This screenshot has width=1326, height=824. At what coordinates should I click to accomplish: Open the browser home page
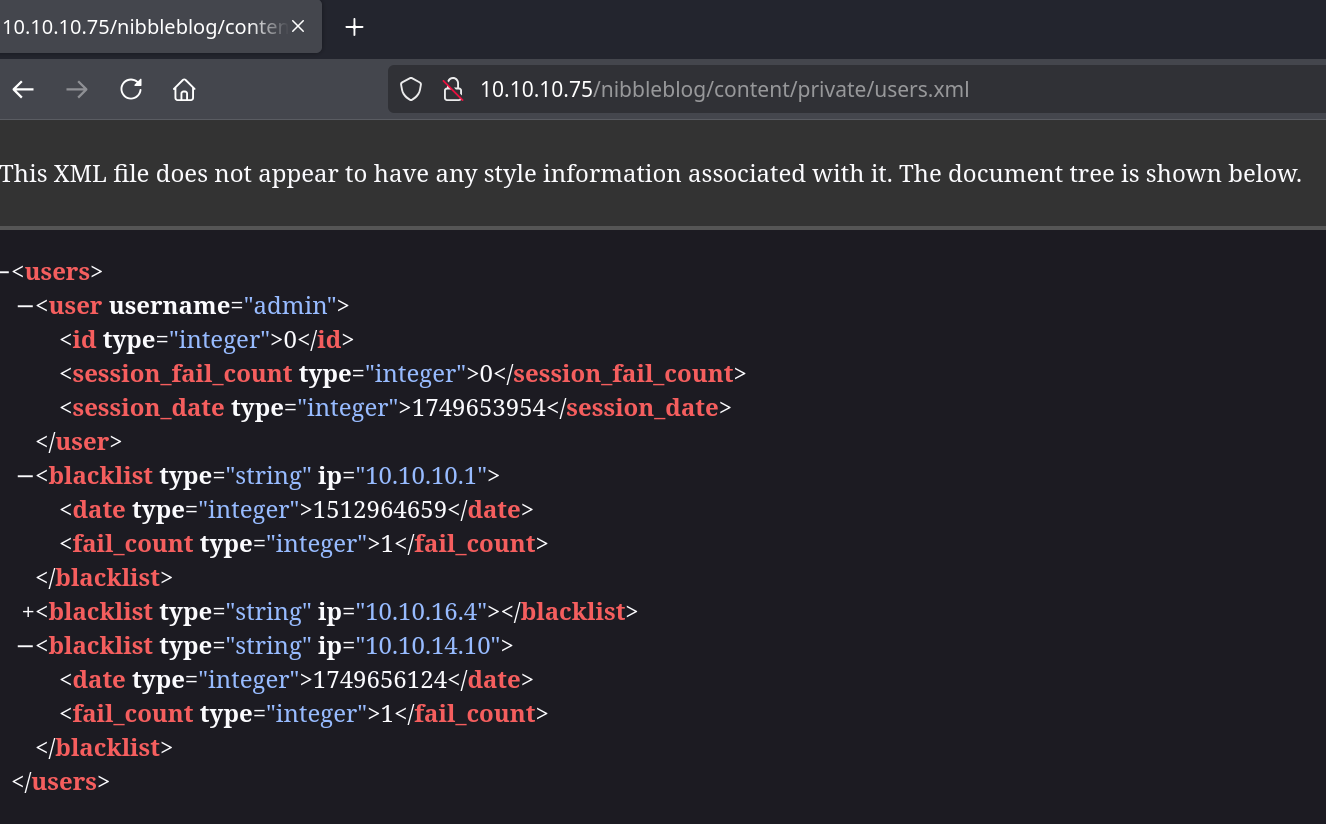tap(184, 90)
